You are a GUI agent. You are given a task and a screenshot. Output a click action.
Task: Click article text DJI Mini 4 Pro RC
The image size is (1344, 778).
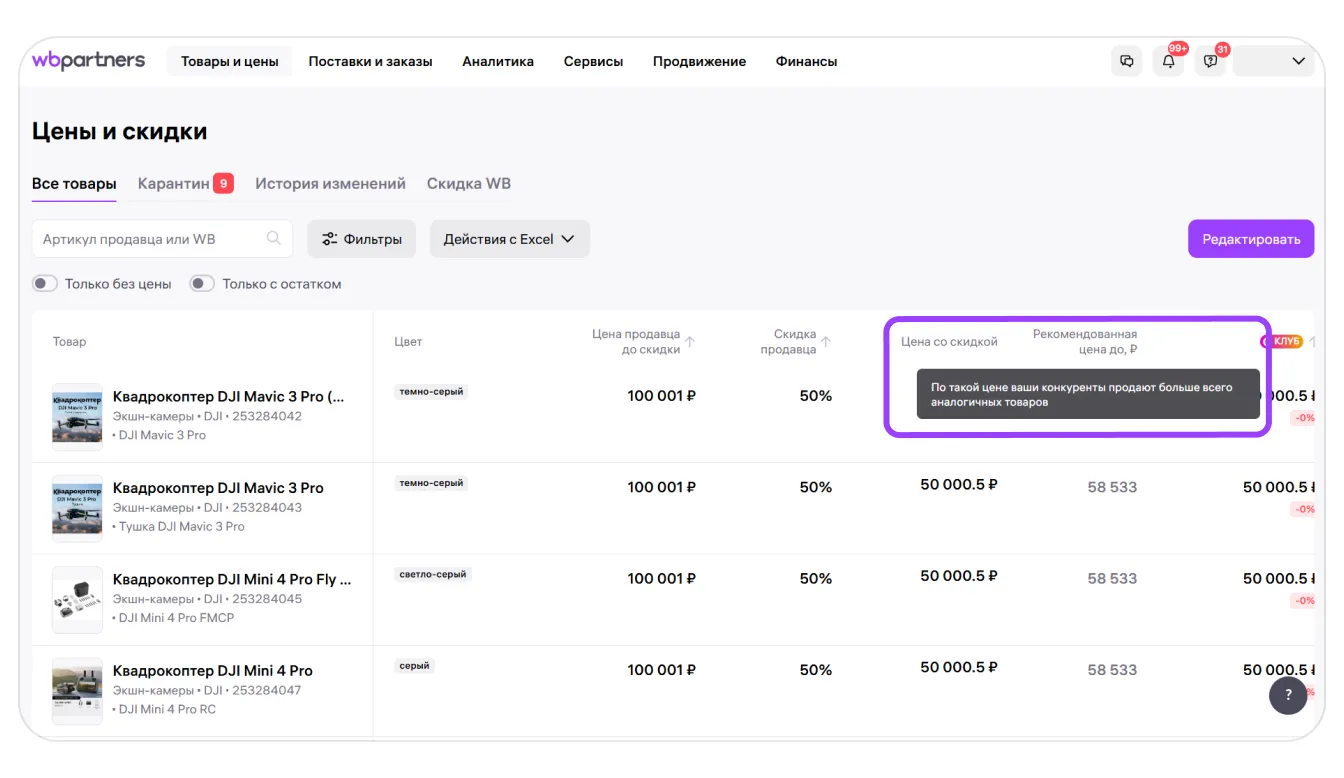pos(165,709)
